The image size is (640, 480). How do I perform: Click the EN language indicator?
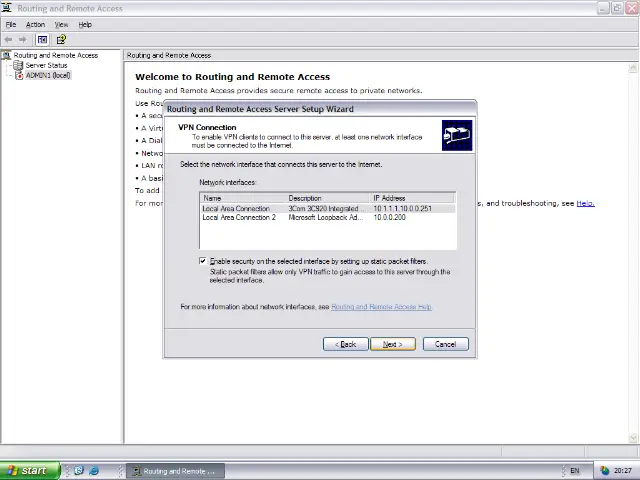(x=575, y=471)
